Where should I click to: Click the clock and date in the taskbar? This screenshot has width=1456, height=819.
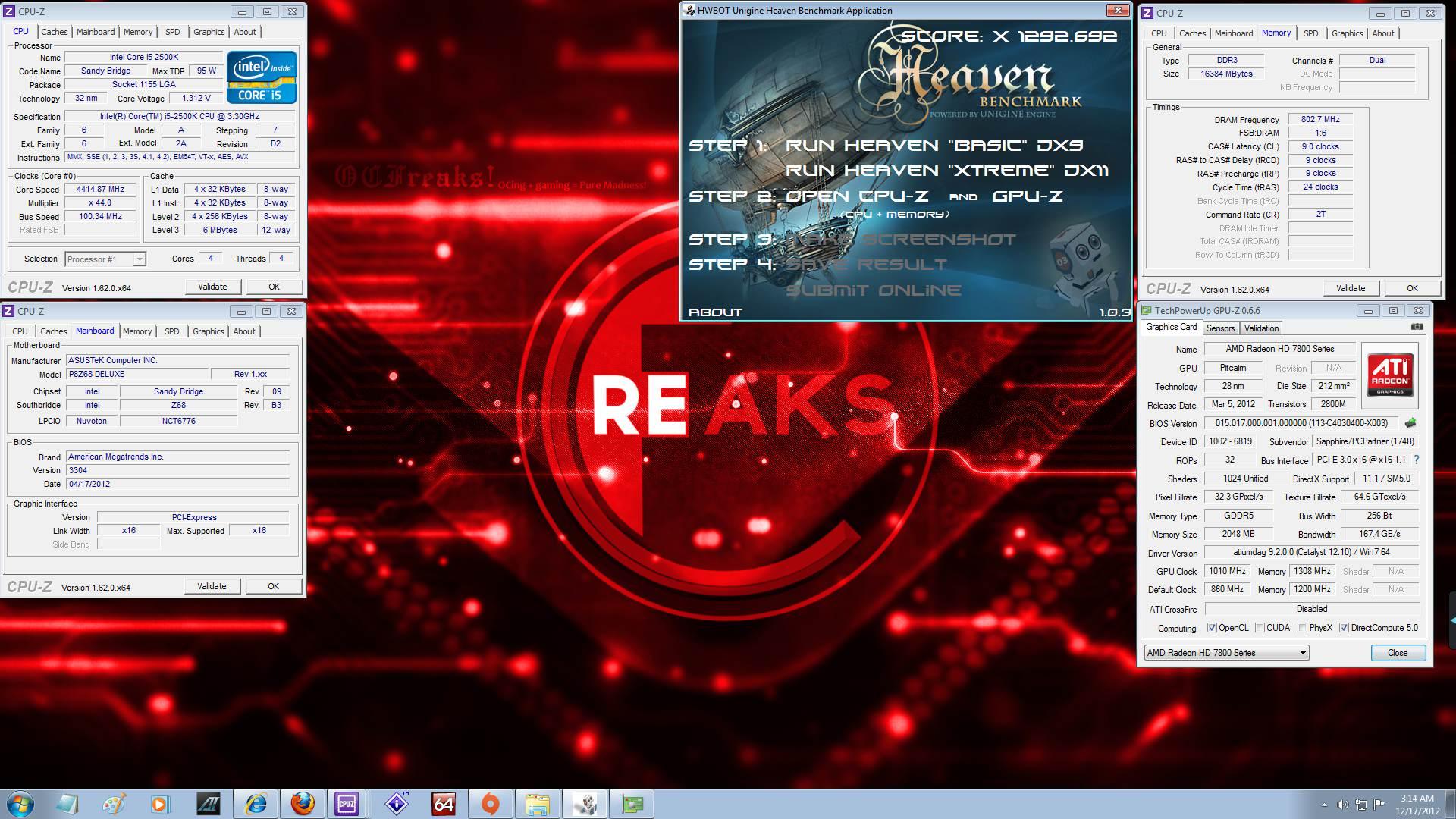1417,805
